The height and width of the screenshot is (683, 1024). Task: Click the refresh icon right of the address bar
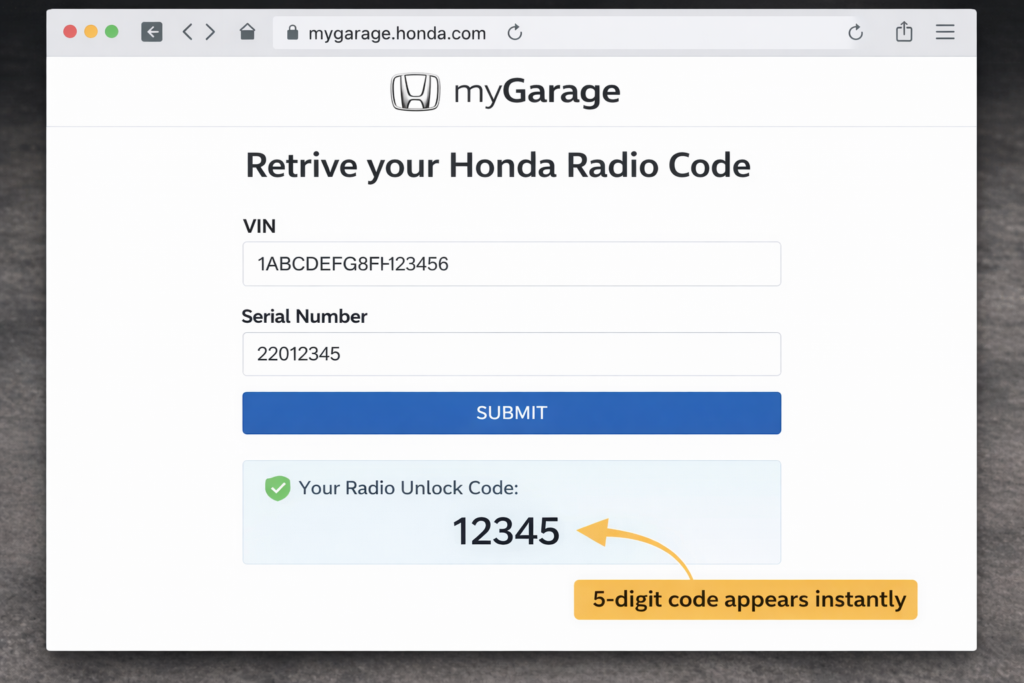click(855, 32)
